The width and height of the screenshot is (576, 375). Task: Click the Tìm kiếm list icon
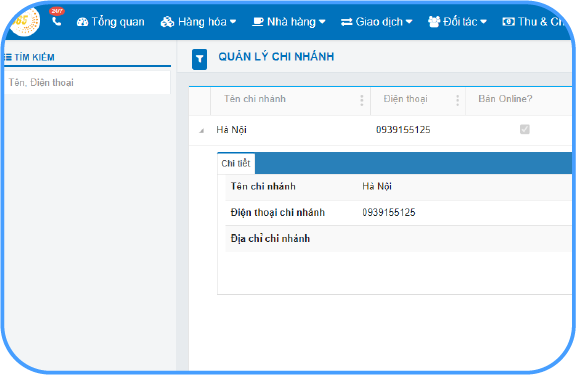[x=8, y=57]
